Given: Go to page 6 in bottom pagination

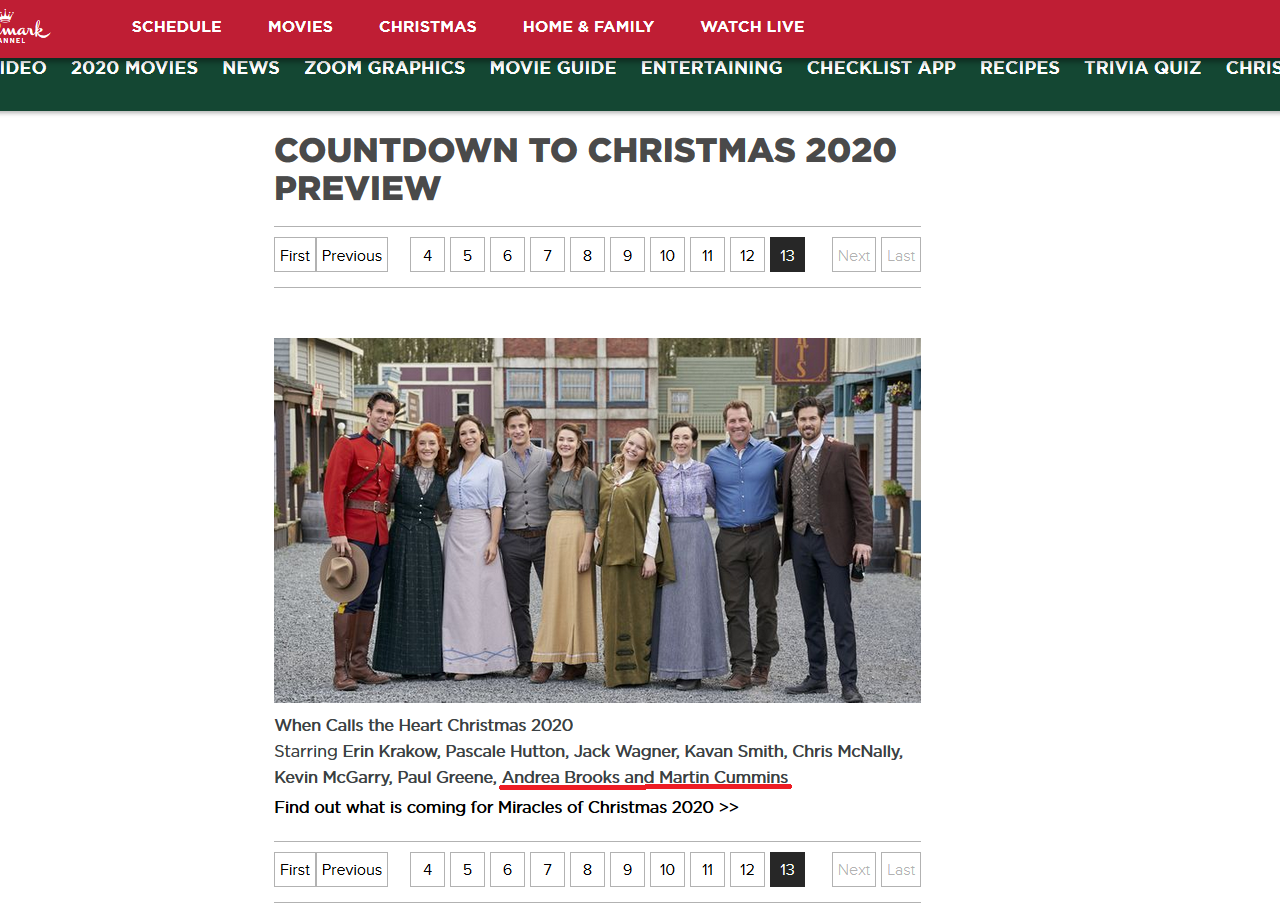Looking at the screenshot, I should [507, 869].
